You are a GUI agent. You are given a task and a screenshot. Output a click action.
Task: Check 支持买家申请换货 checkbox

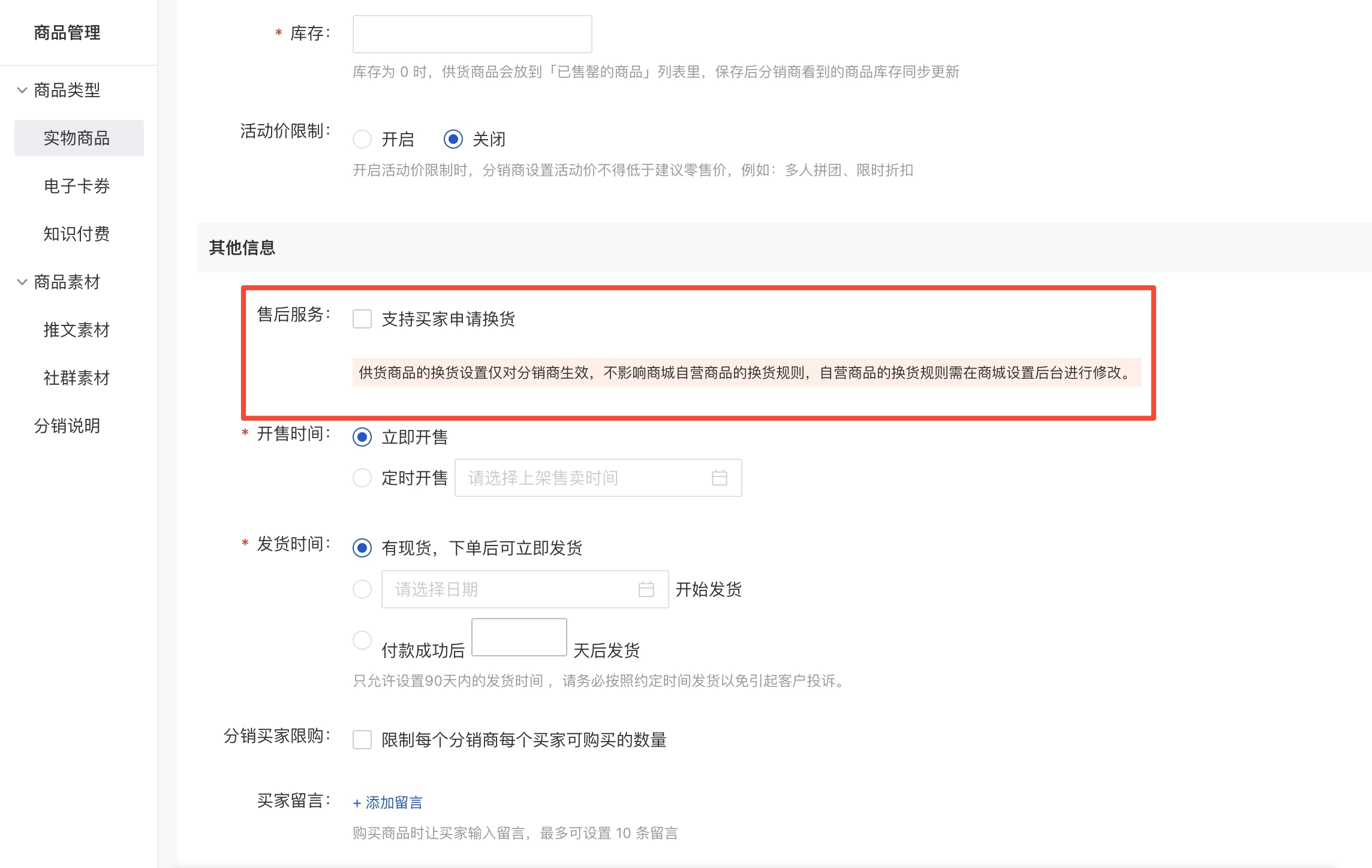[x=362, y=319]
